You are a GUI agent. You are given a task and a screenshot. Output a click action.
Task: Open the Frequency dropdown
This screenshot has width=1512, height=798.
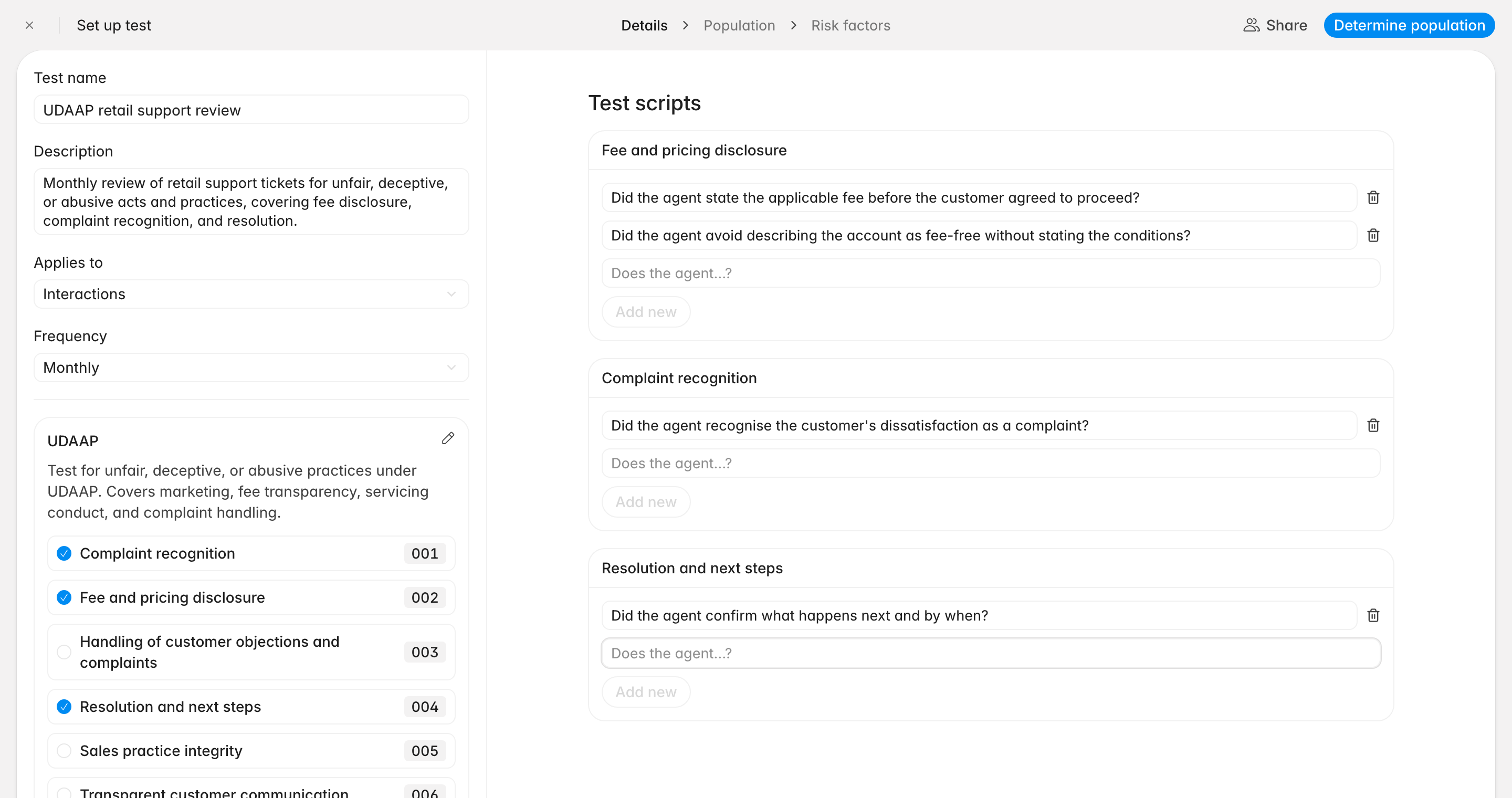click(x=251, y=367)
